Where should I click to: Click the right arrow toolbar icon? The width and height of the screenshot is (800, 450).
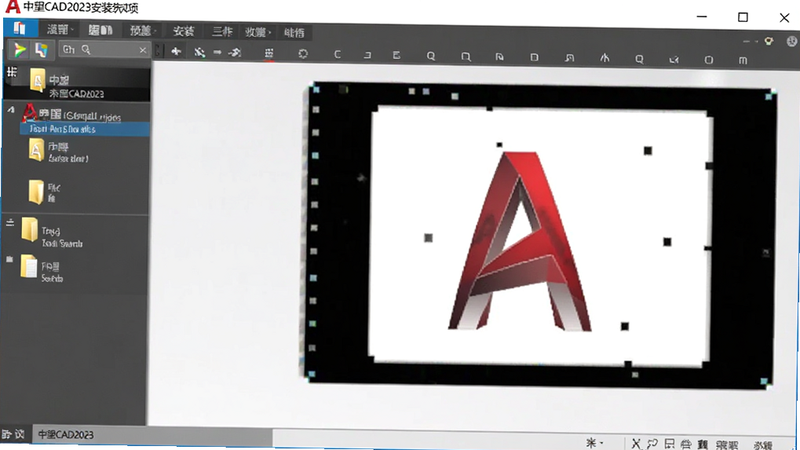click(217, 52)
